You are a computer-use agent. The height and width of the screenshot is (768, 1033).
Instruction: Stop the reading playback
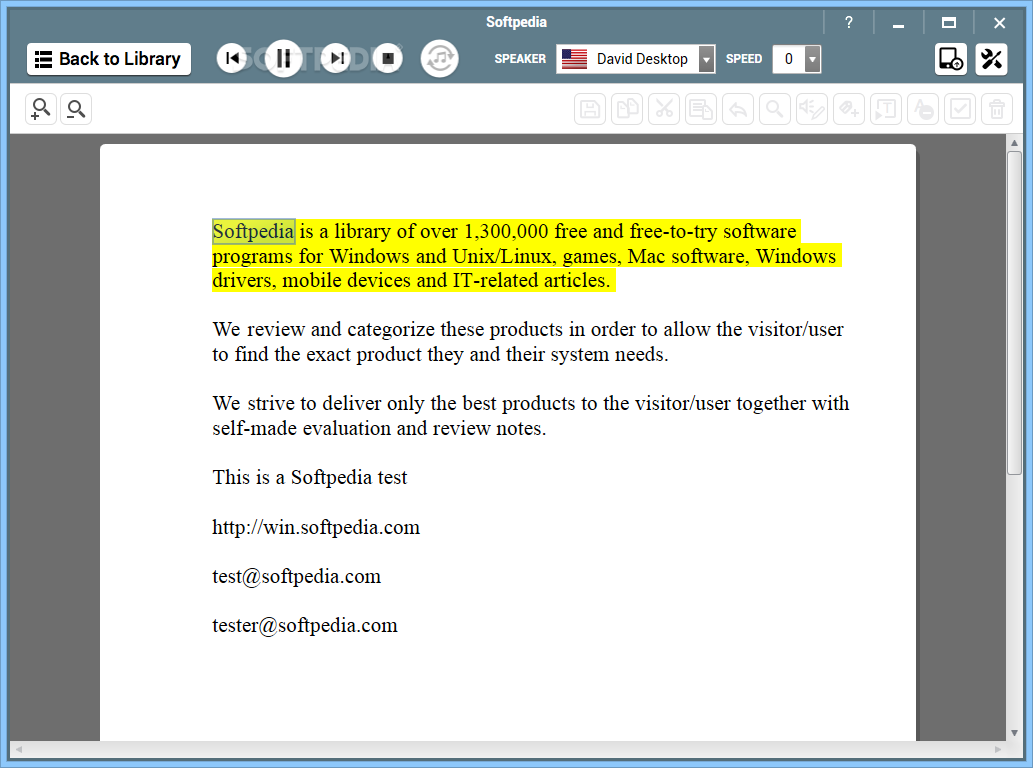(x=388, y=59)
